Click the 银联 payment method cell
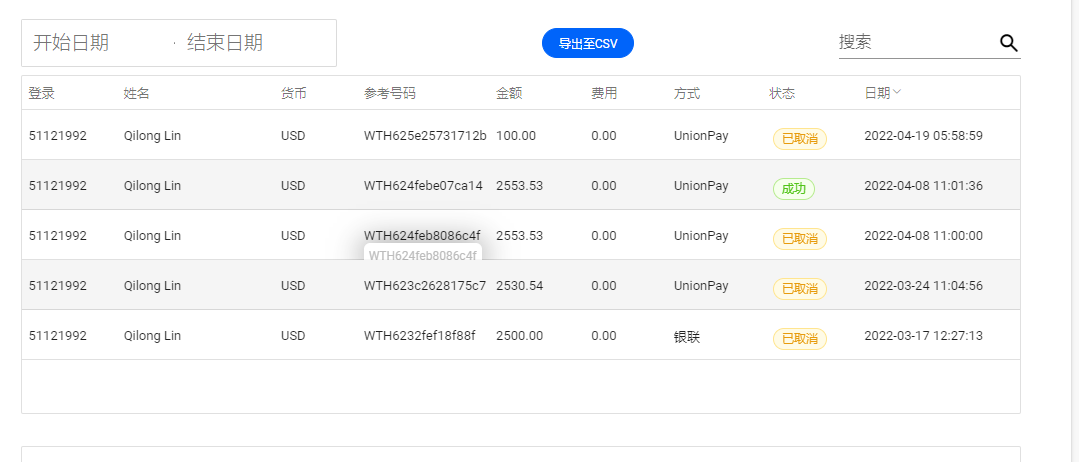 [x=687, y=337]
